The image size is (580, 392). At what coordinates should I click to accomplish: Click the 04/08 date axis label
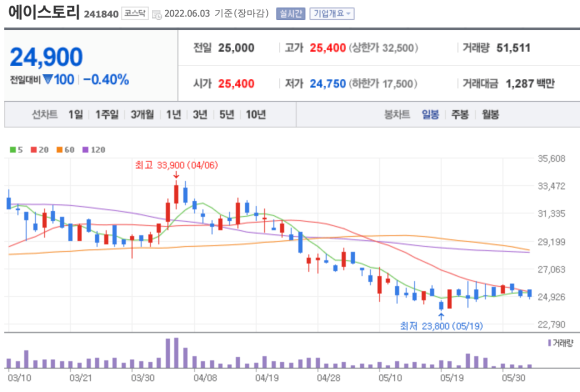205,378
